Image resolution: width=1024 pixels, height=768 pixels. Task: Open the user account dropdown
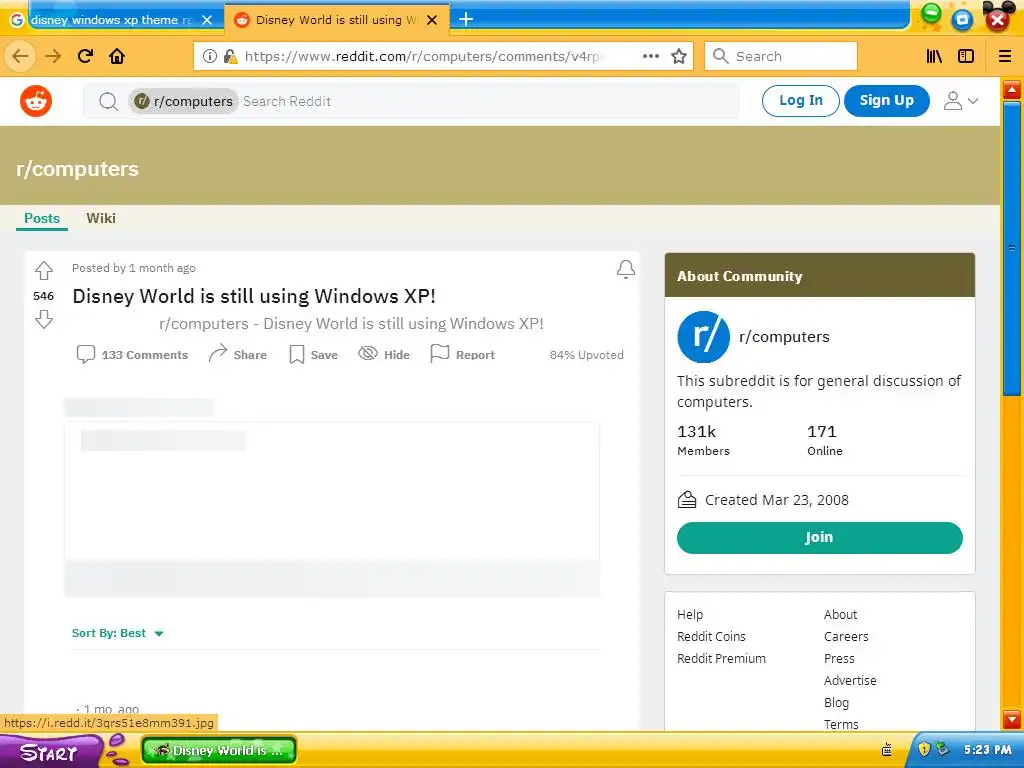[961, 101]
